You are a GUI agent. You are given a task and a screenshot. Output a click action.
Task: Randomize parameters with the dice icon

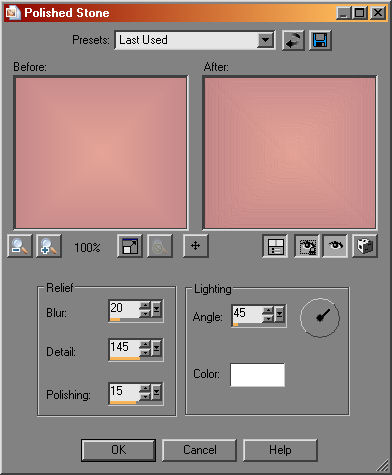365,246
